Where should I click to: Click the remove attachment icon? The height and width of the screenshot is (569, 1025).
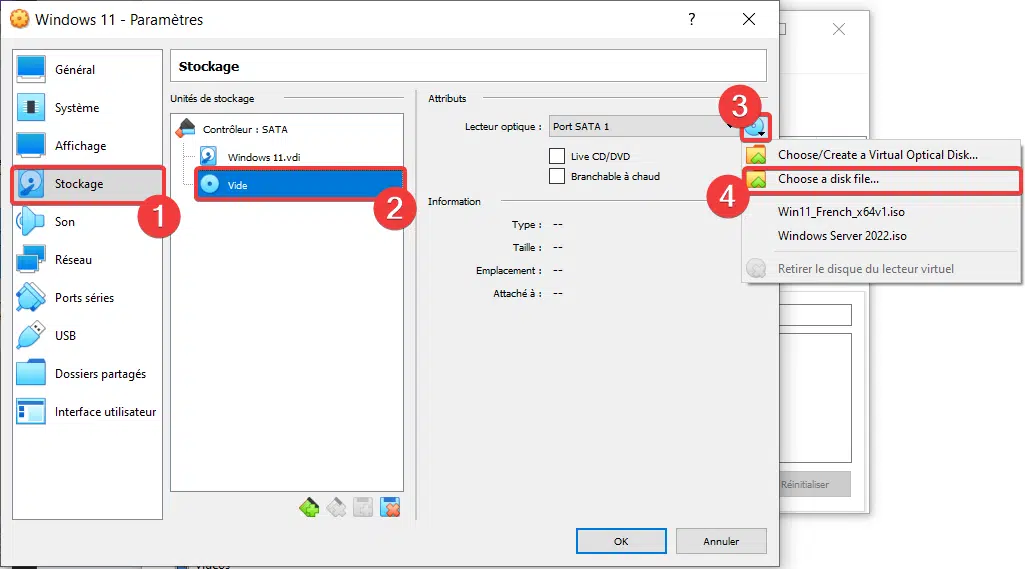tap(390, 507)
